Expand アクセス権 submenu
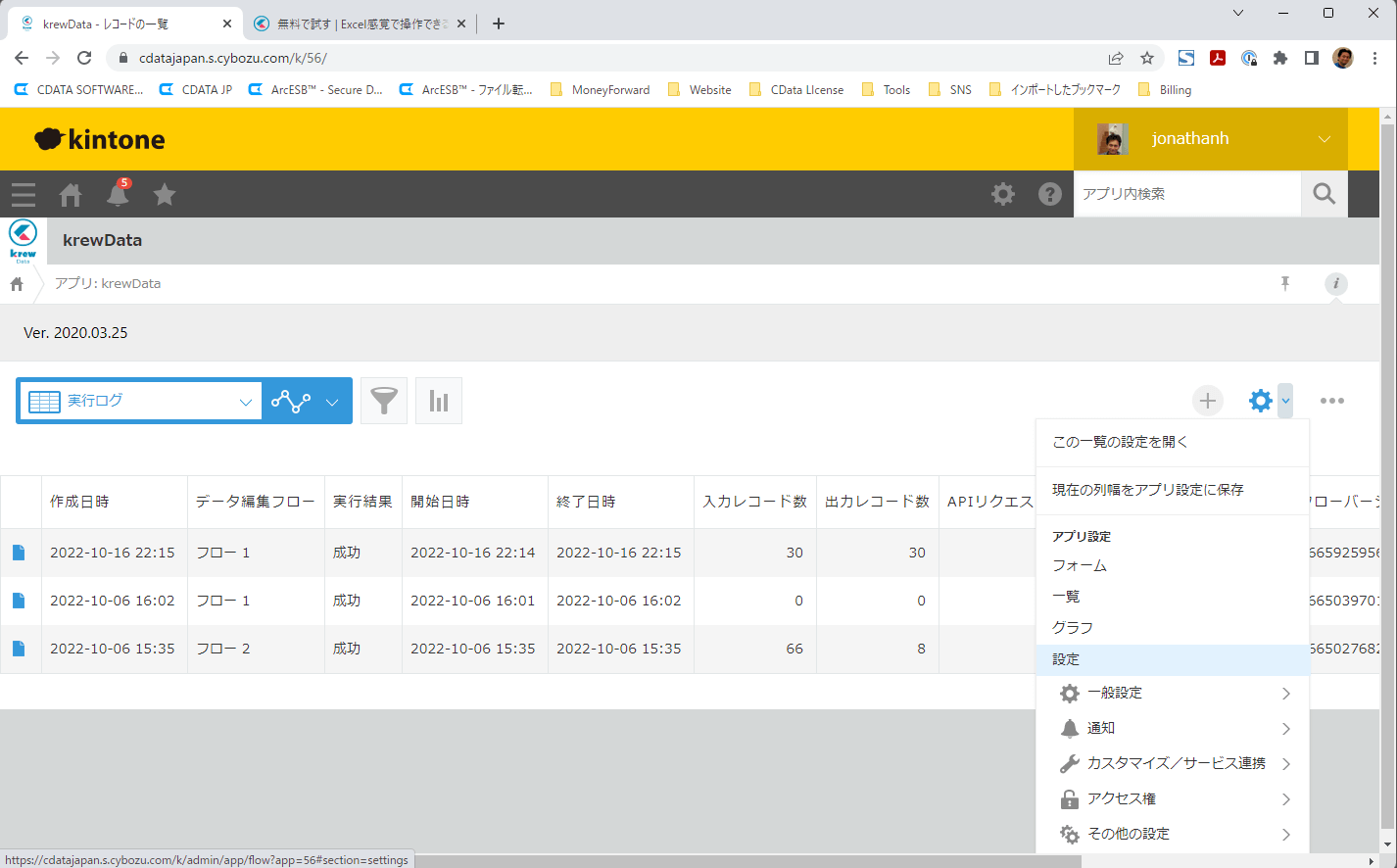 [x=1173, y=799]
